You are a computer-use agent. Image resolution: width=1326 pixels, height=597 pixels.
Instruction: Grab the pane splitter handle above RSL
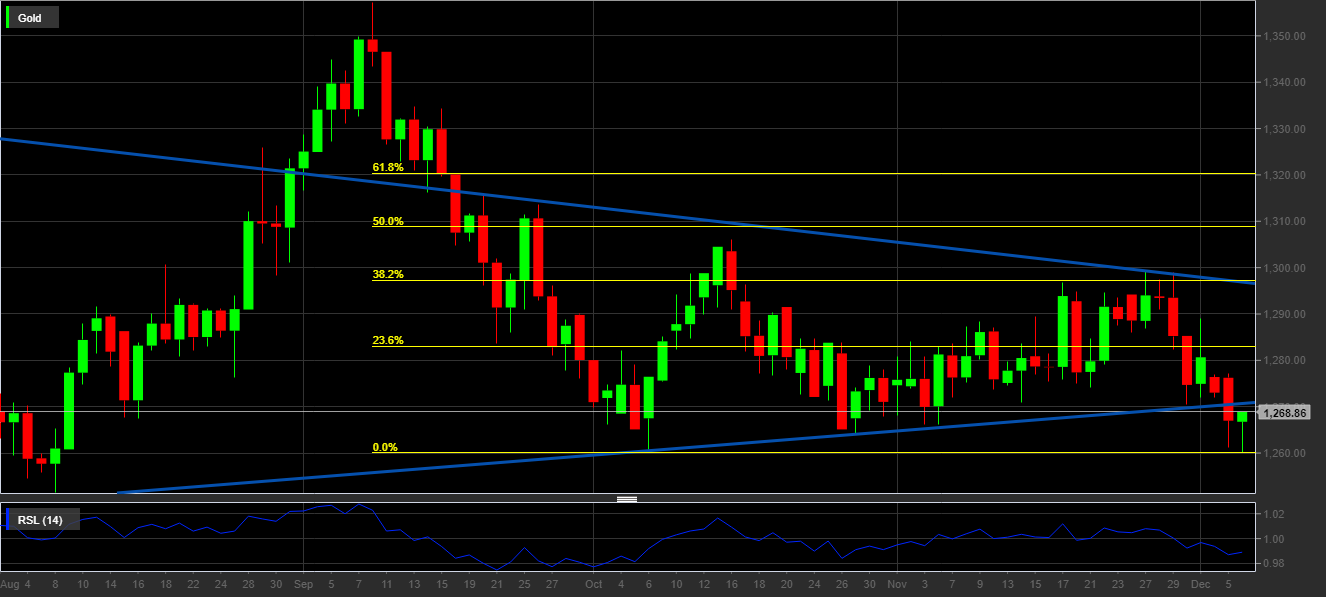click(627, 498)
